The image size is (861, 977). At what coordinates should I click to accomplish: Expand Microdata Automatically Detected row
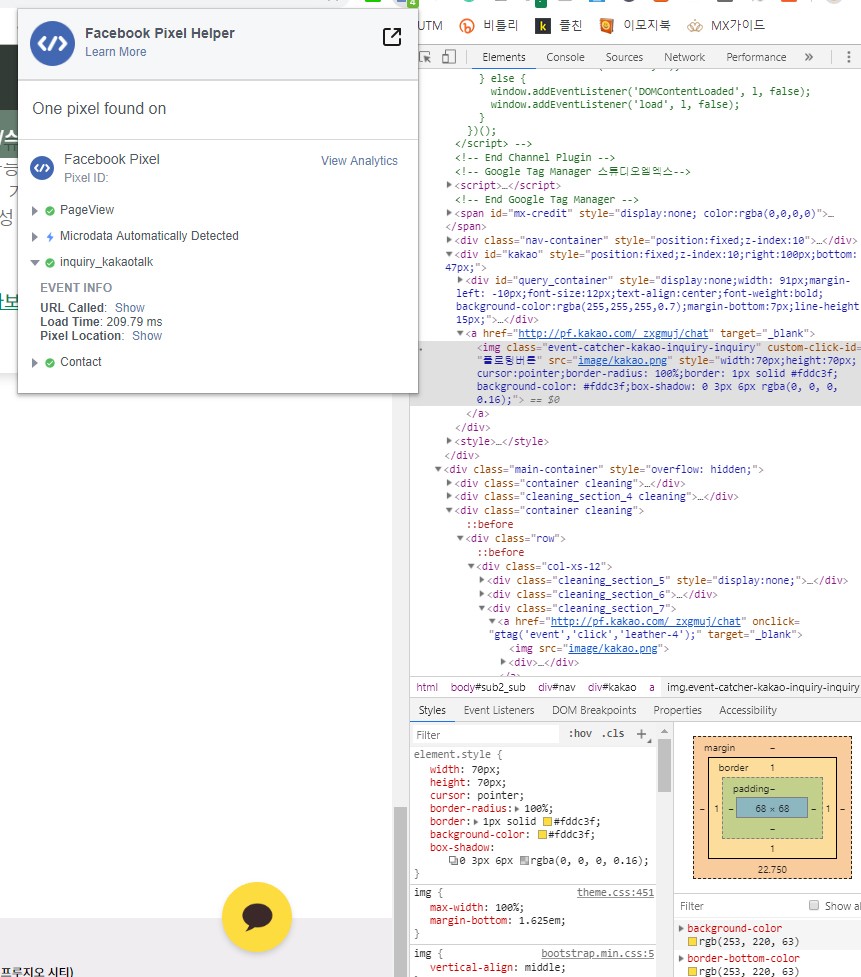click(35, 237)
